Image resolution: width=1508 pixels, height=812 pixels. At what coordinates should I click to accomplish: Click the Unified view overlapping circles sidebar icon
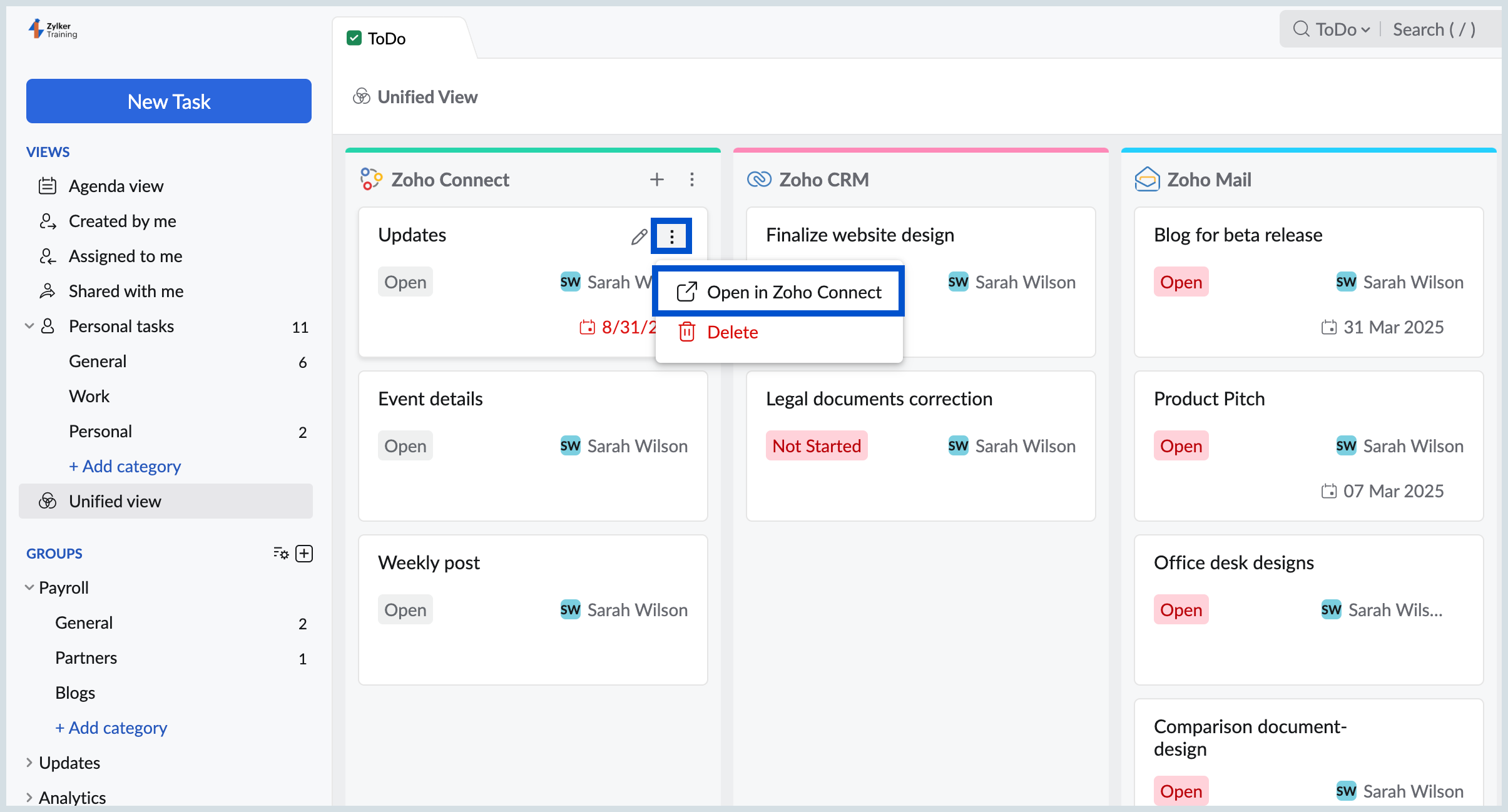[48, 501]
